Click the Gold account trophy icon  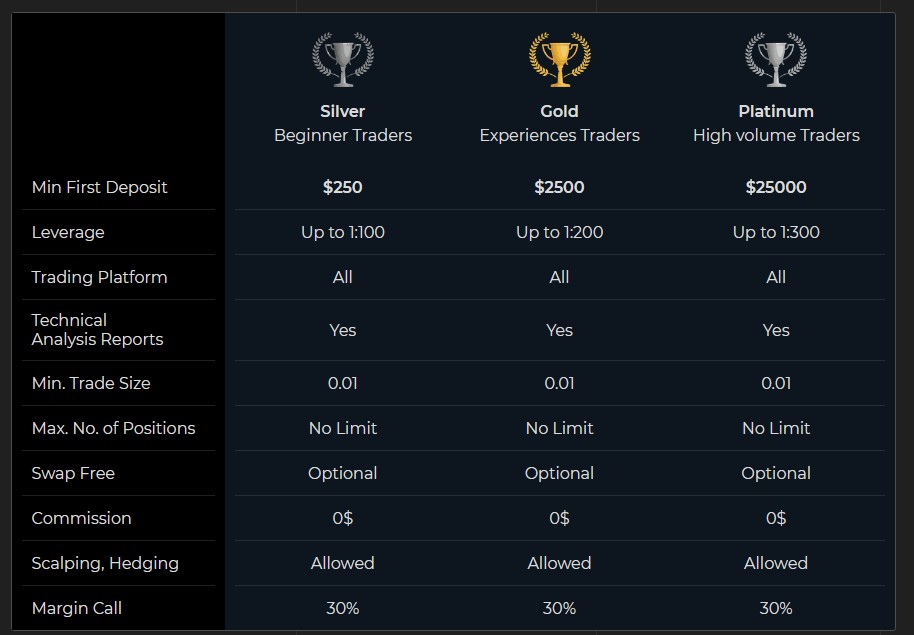pos(560,59)
